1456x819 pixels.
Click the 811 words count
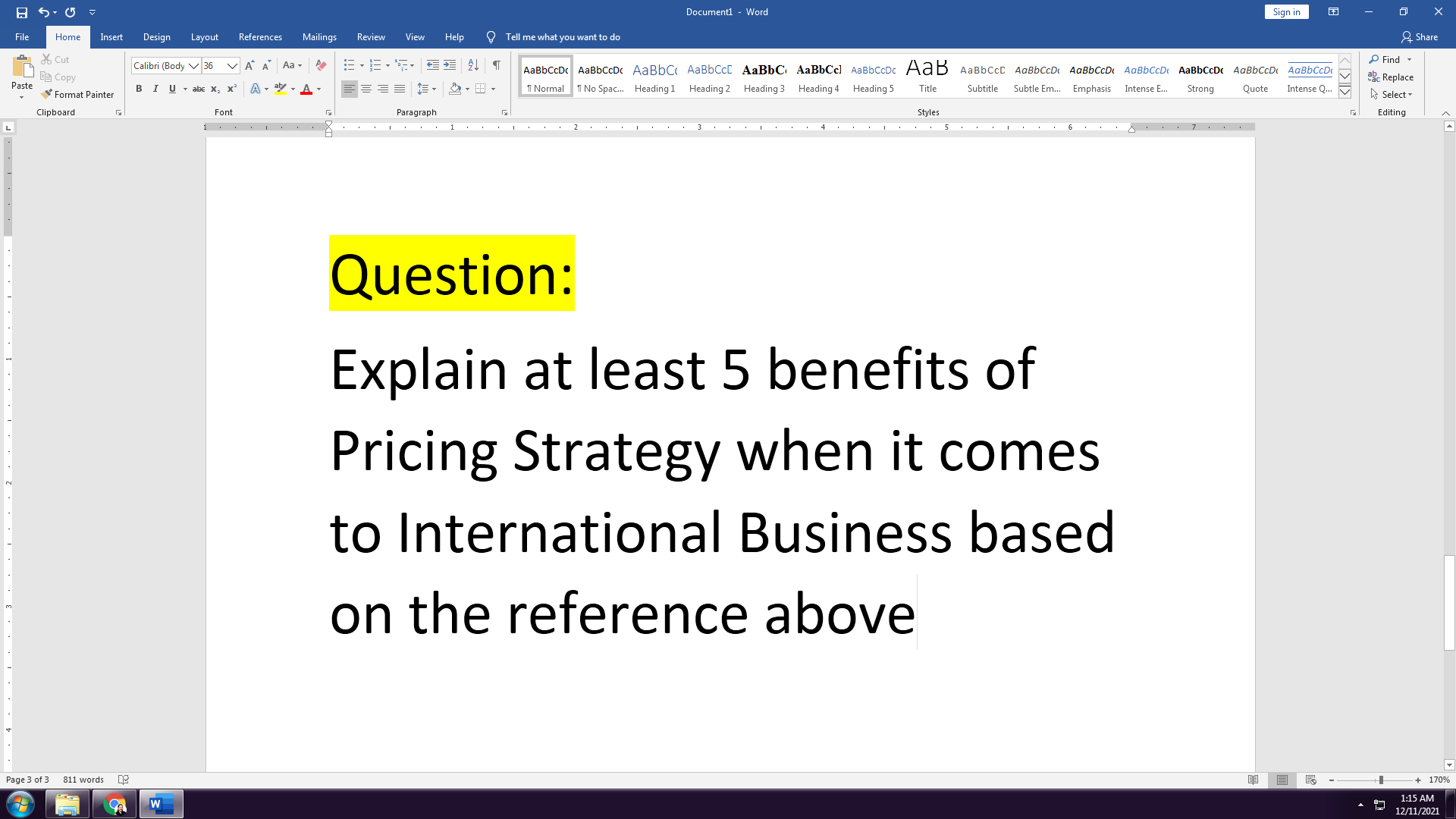click(83, 780)
